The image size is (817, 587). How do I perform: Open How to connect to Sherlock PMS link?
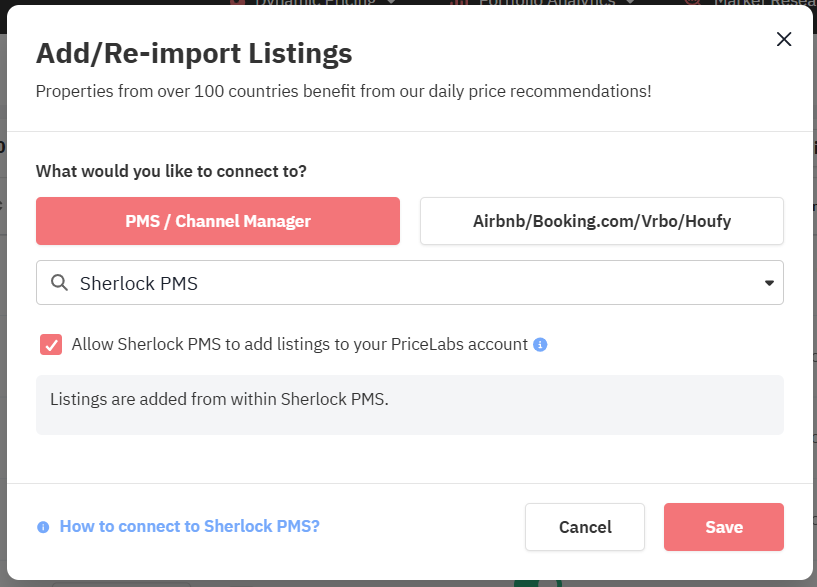pos(189,526)
